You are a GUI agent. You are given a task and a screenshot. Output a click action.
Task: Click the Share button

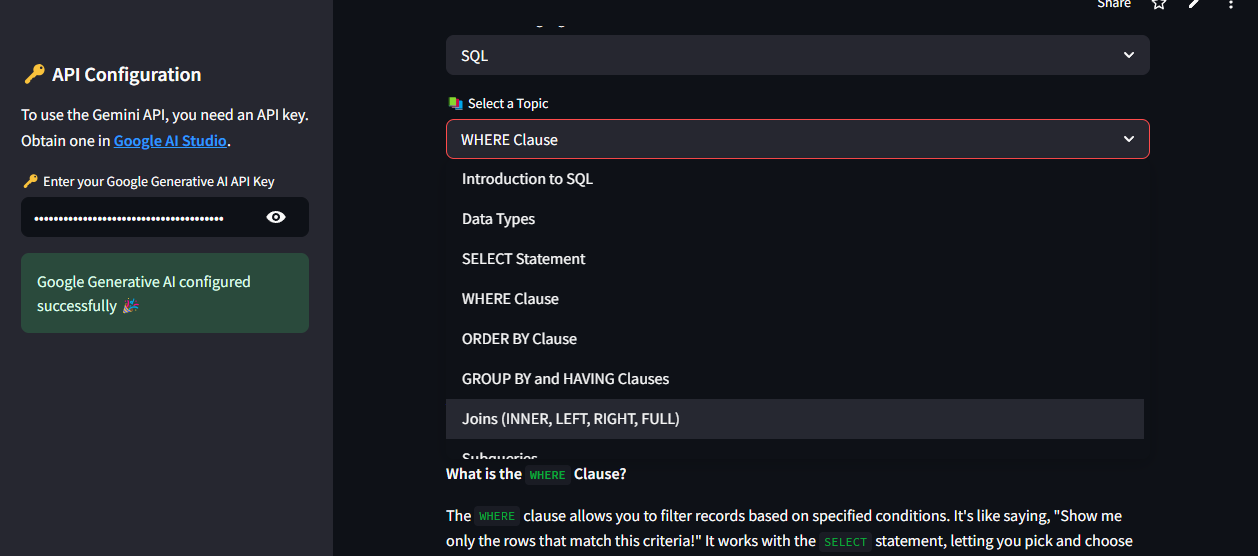pos(1113,4)
